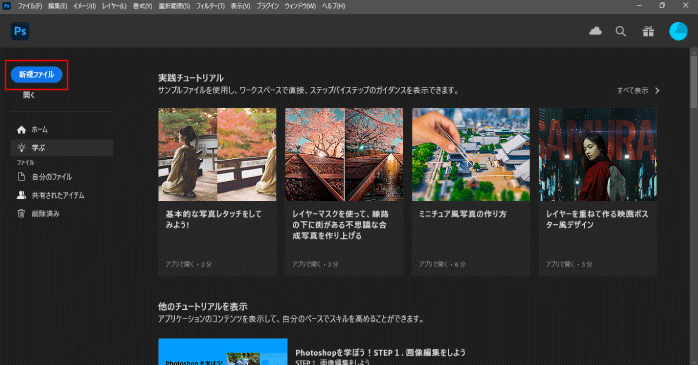Open the 表示(V) menu

[240, 6]
